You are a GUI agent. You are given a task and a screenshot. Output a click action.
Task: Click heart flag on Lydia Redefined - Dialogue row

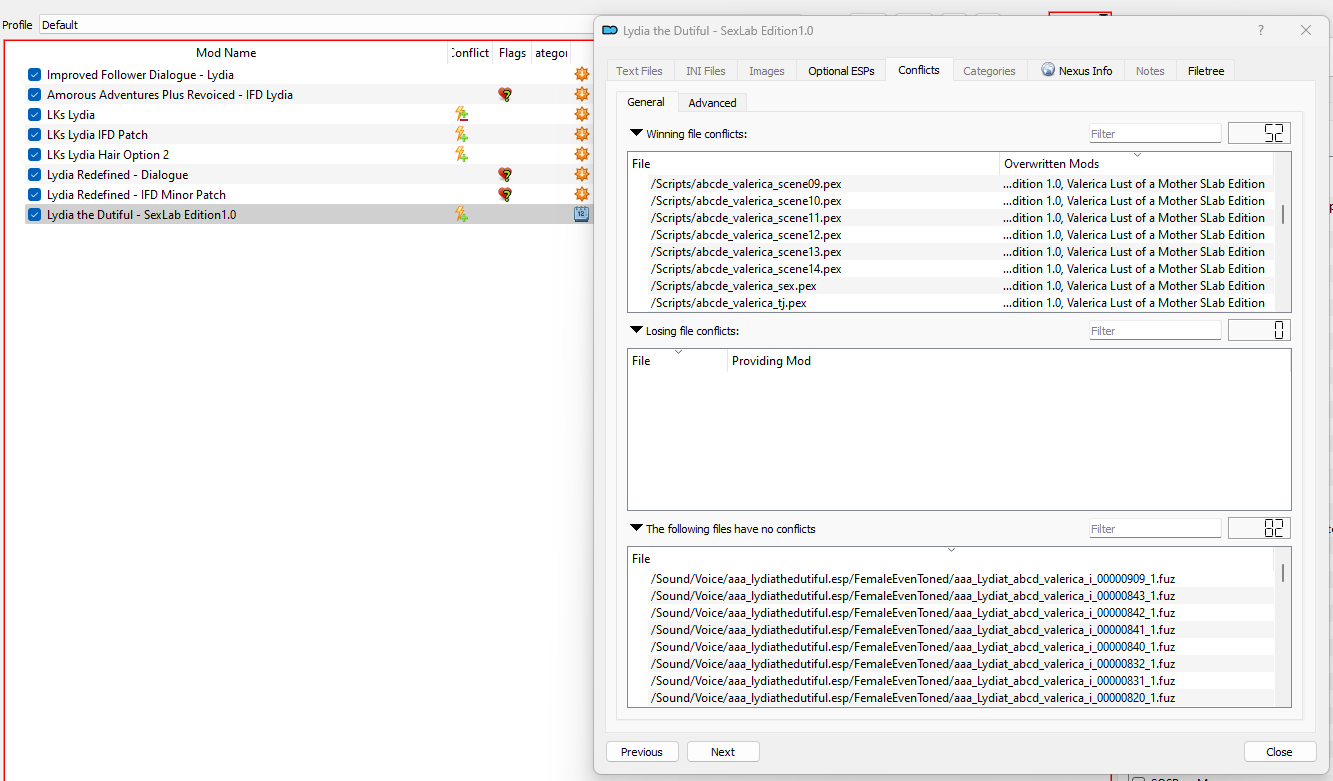pyautogui.click(x=505, y=175)
